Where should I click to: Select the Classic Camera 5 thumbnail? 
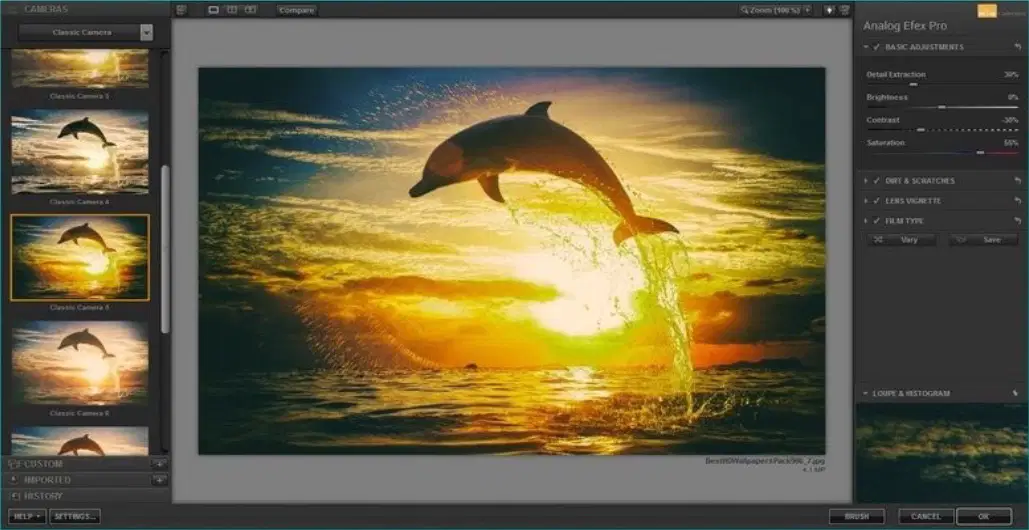point(80,258)
